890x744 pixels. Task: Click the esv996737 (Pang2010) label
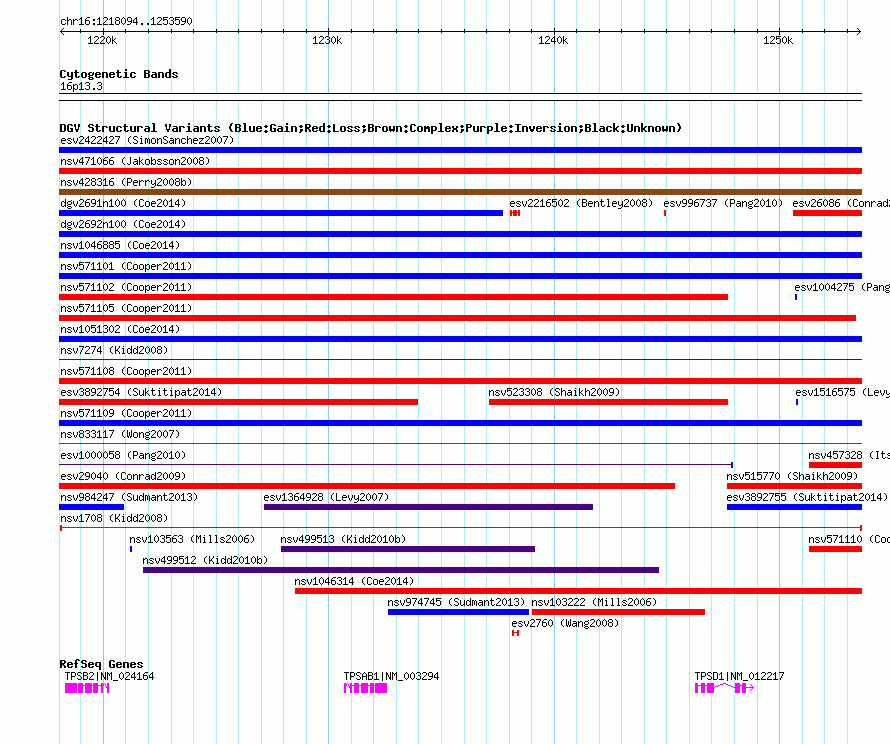723,203
